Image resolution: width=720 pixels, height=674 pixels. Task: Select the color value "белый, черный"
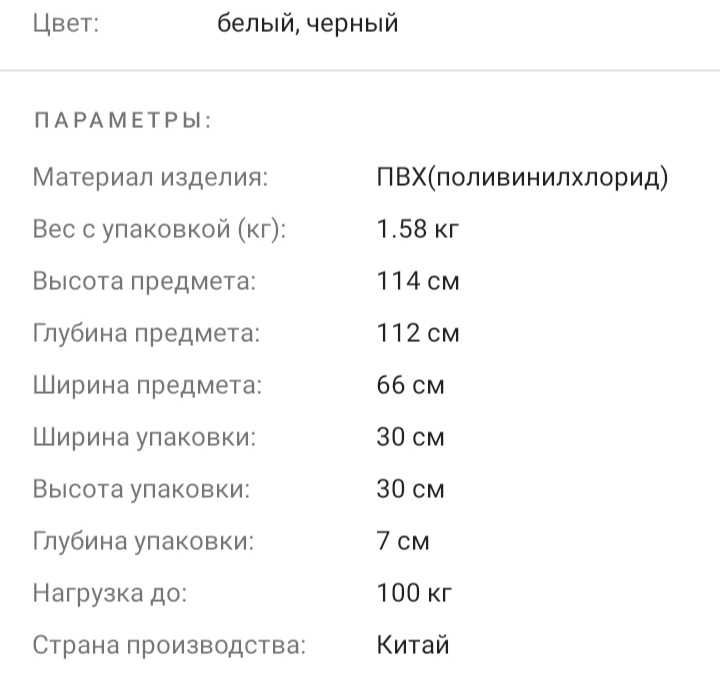(308, 23)
